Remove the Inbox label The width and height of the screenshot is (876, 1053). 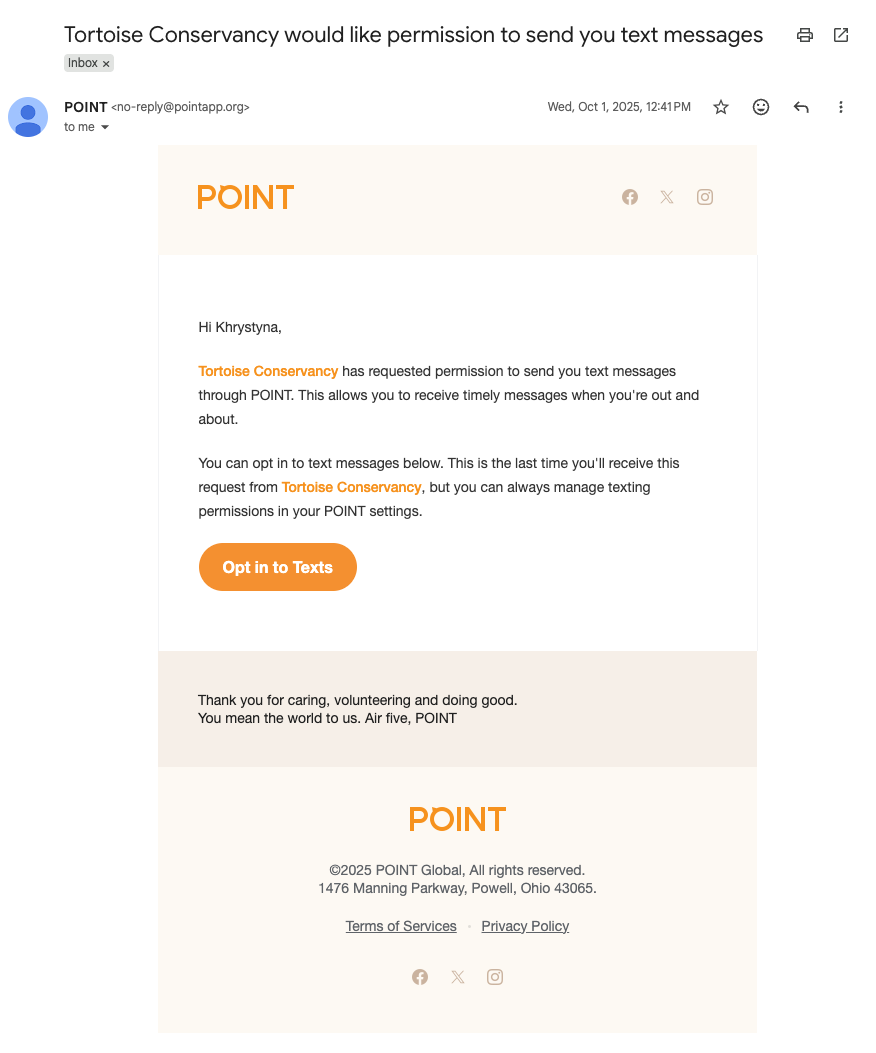click(x=107, y=63)
